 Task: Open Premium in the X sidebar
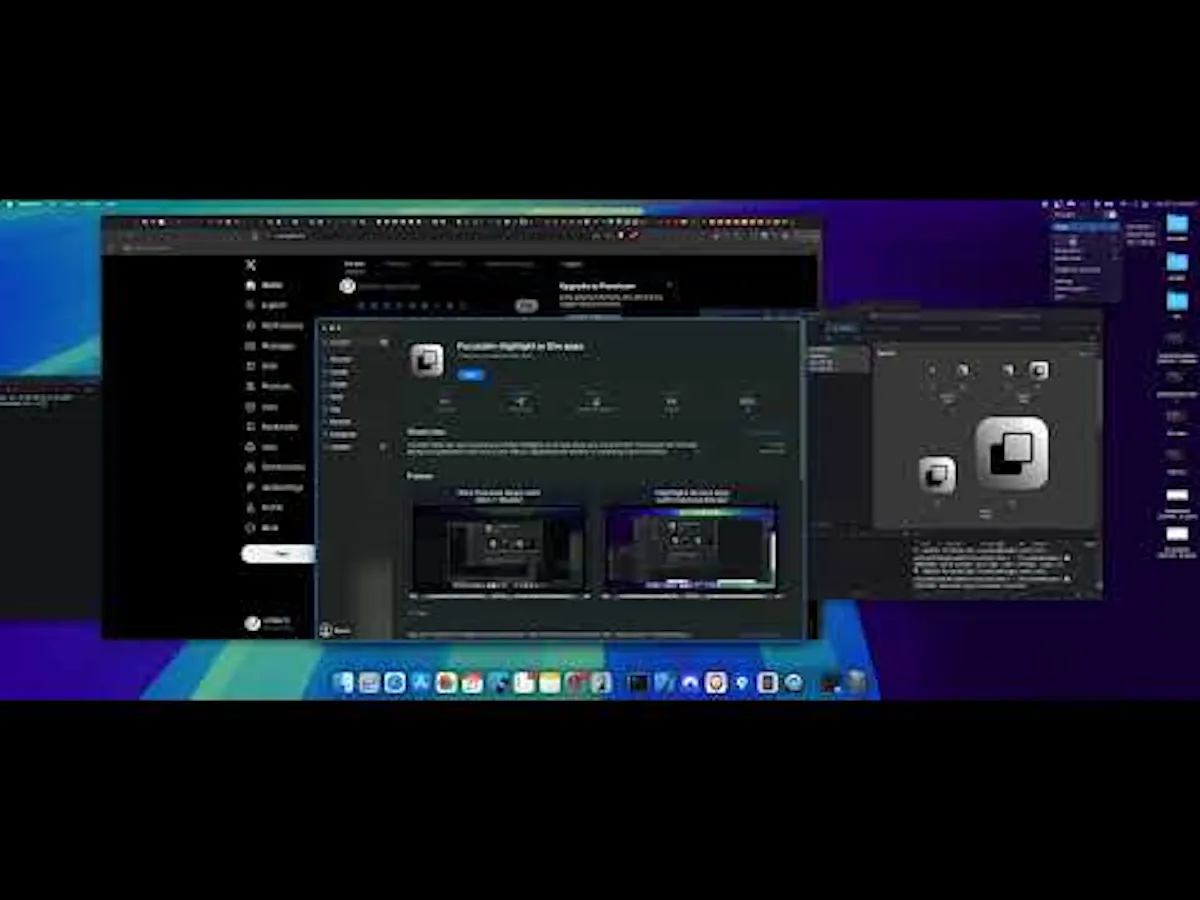pyautogui.click(x=269, y=386)
